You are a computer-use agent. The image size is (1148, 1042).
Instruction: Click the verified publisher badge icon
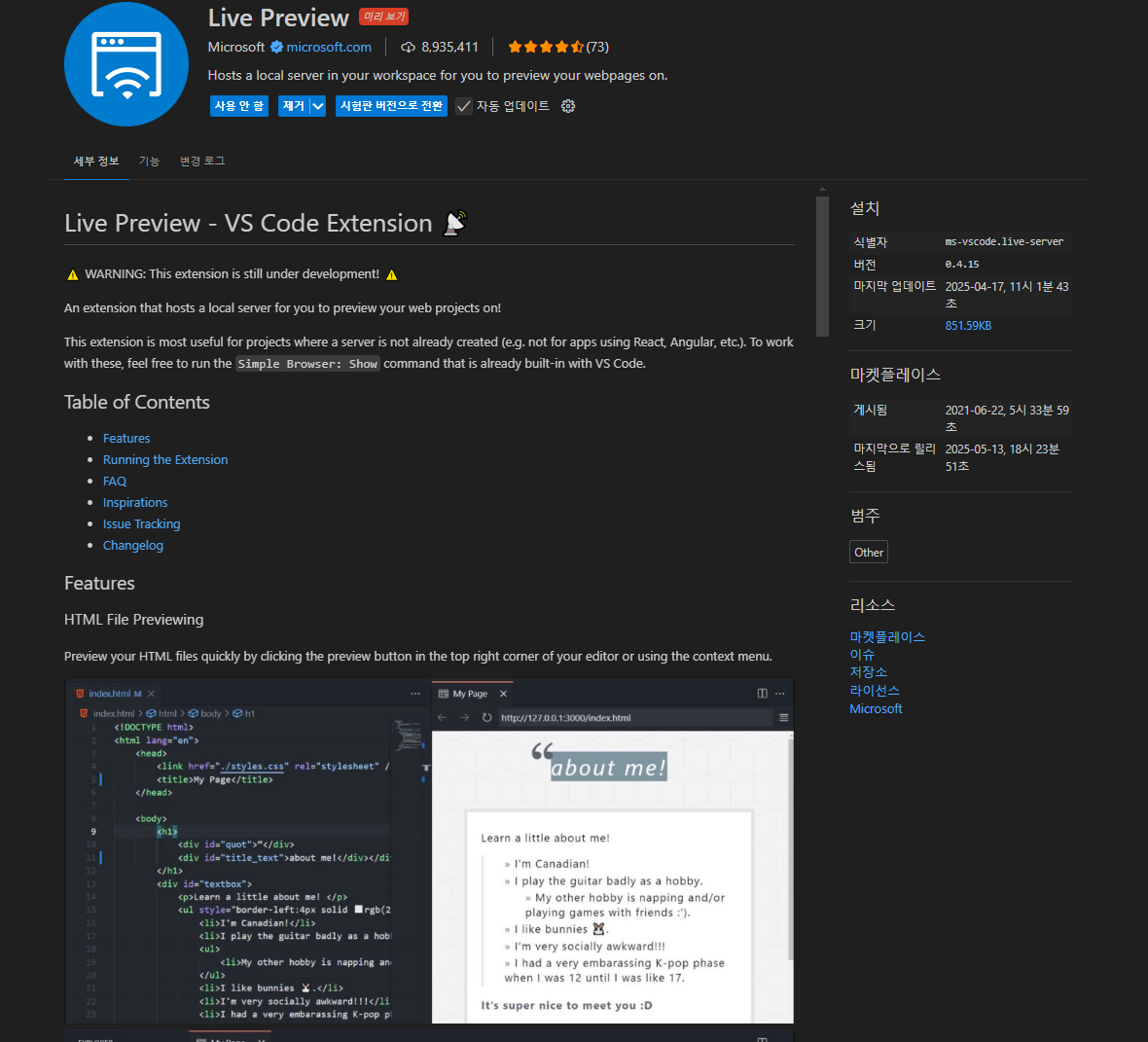(276, 47)
